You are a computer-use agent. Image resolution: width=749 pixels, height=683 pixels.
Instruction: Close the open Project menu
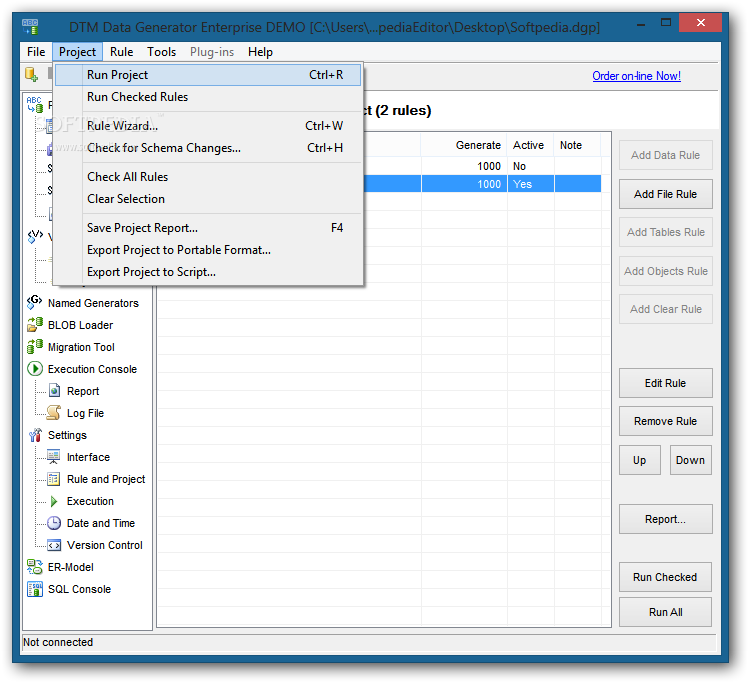coord(77,52)
